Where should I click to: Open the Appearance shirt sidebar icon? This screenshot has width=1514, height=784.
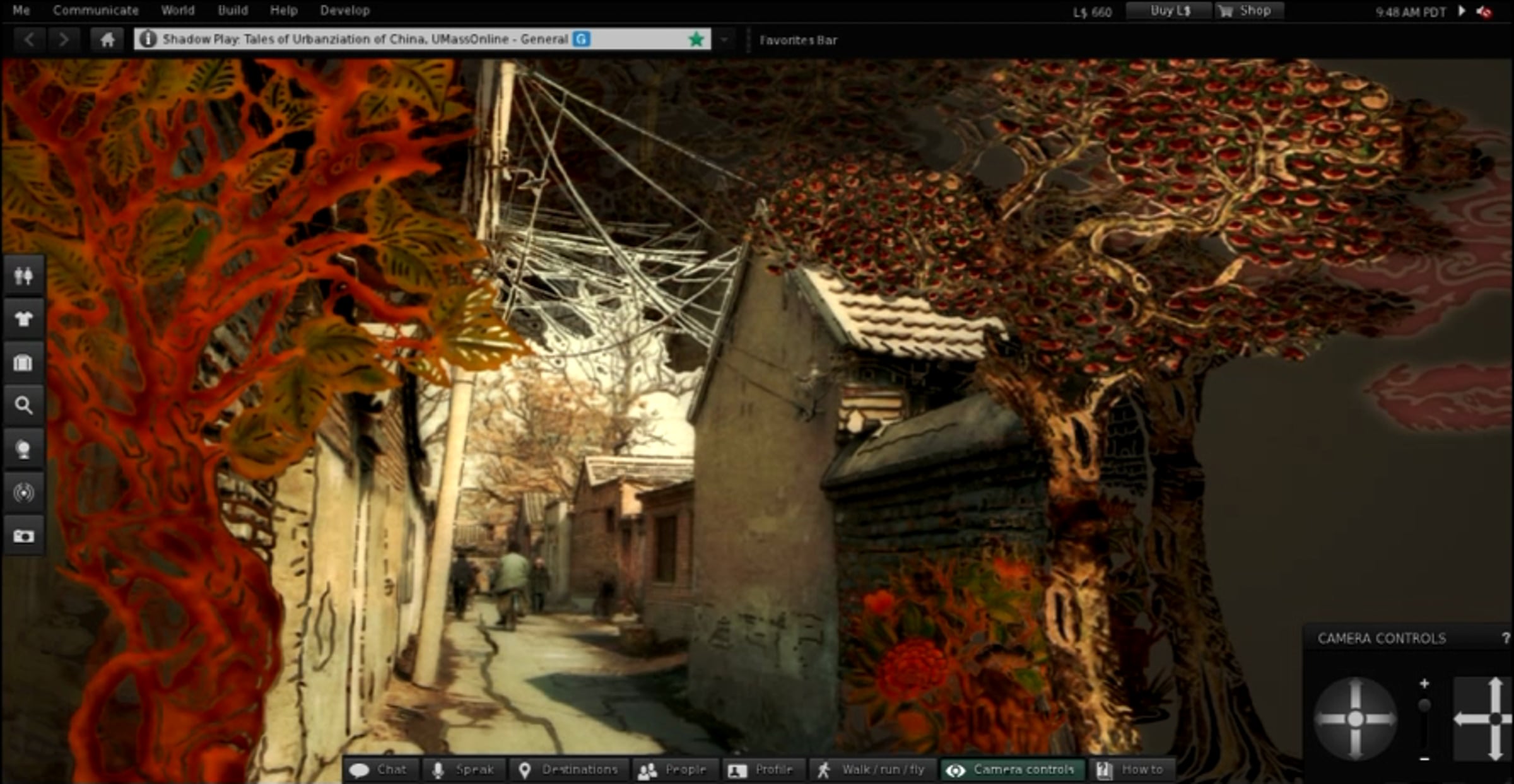coord(24,319)
